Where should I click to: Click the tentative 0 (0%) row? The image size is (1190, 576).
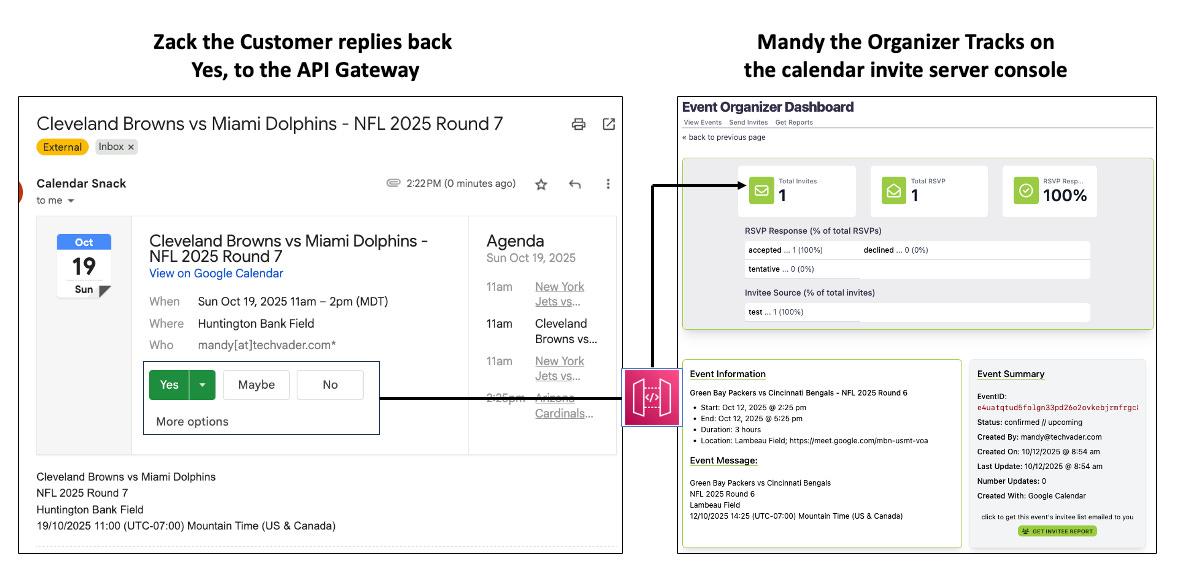[782, 268]
